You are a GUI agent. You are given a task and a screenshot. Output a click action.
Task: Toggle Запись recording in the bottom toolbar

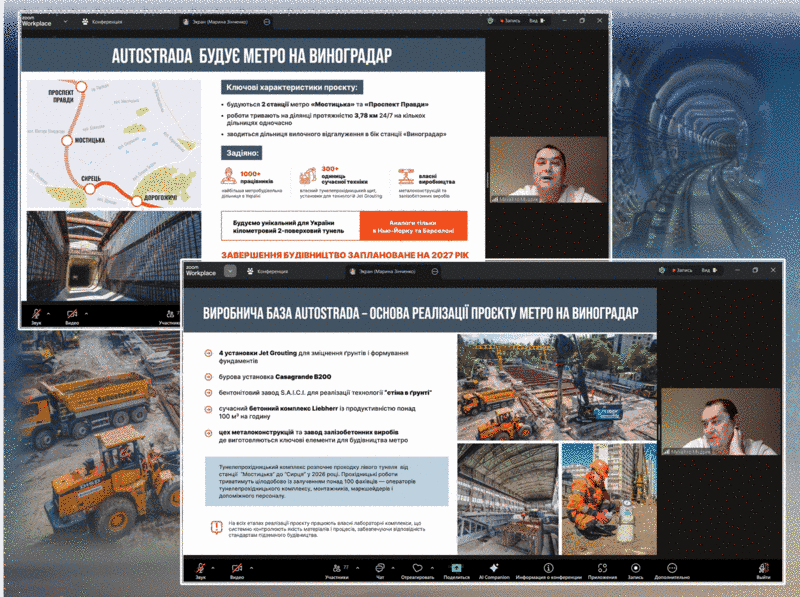635,567
